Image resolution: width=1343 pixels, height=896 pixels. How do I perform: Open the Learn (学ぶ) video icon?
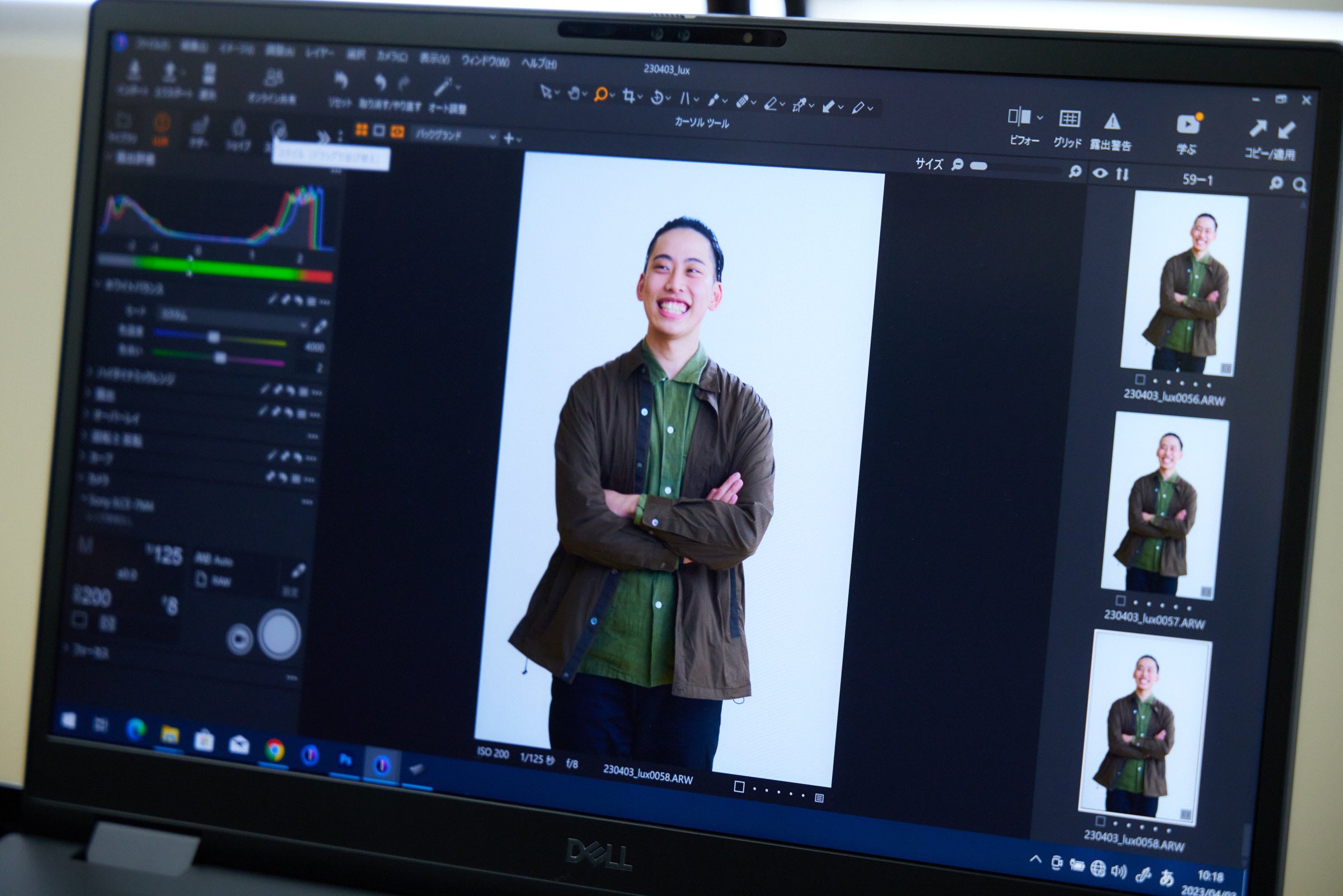1188,124
